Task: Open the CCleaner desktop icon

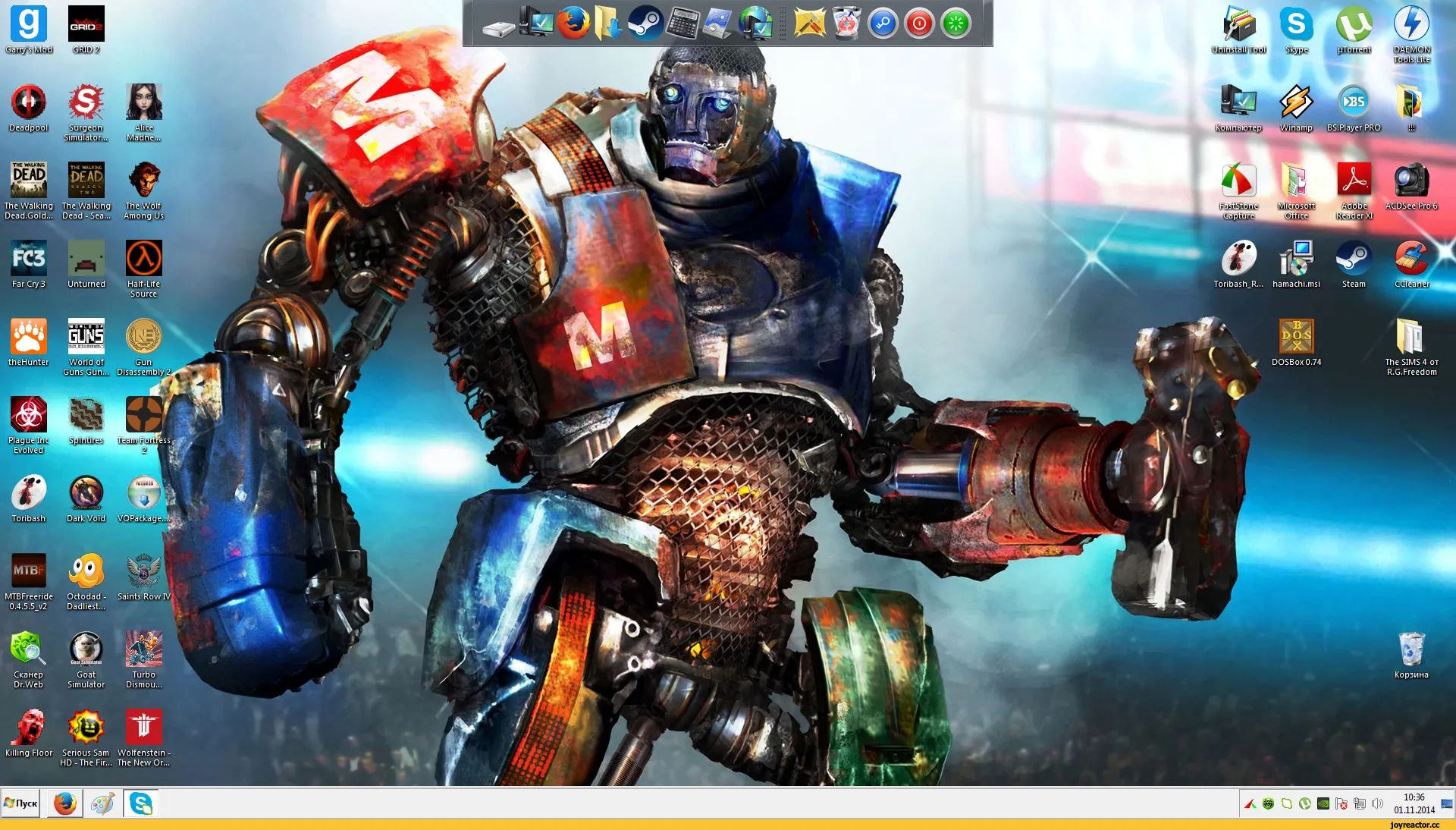Action: click(1412, 264)
